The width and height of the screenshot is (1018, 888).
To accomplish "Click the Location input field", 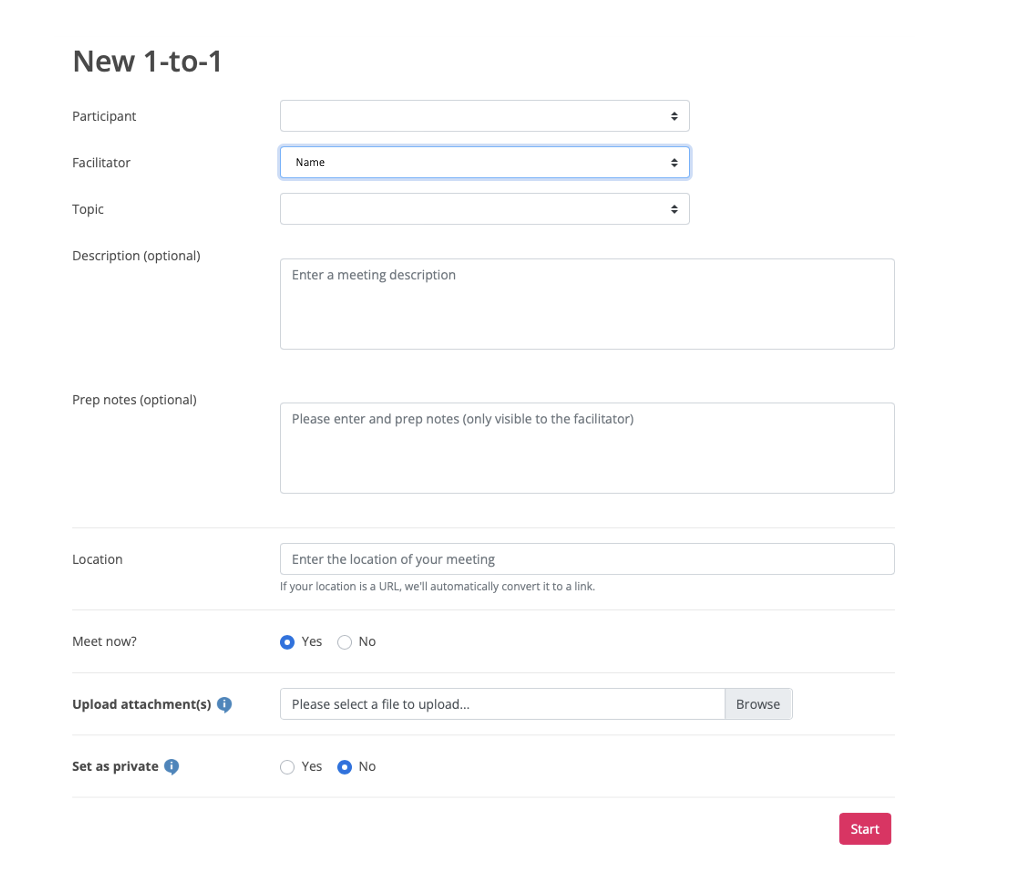I will click(587, 559).
